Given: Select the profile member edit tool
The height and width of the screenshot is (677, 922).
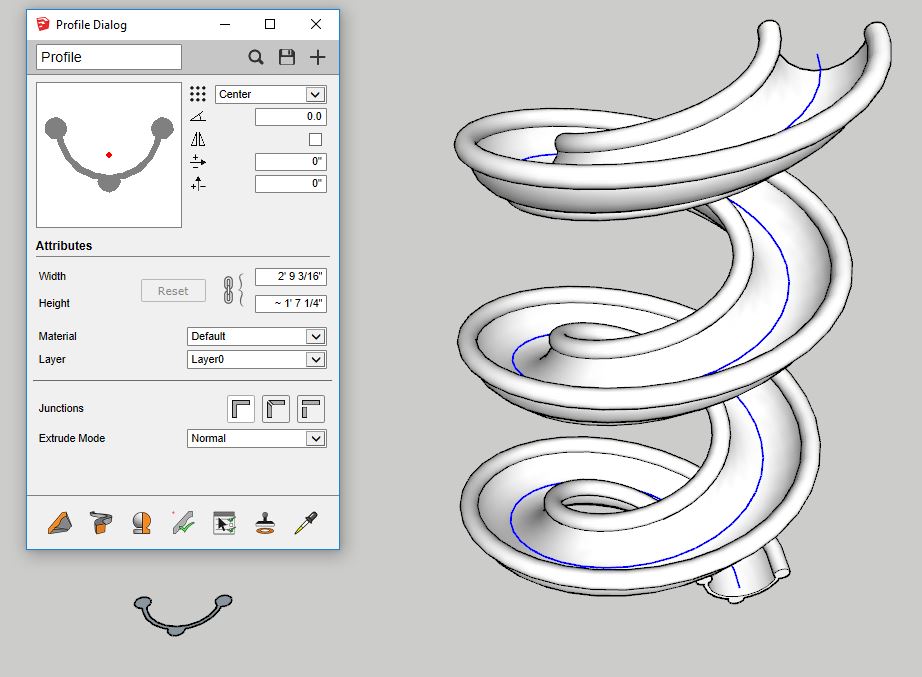Looking at the screenshot, I should [183, 522].
